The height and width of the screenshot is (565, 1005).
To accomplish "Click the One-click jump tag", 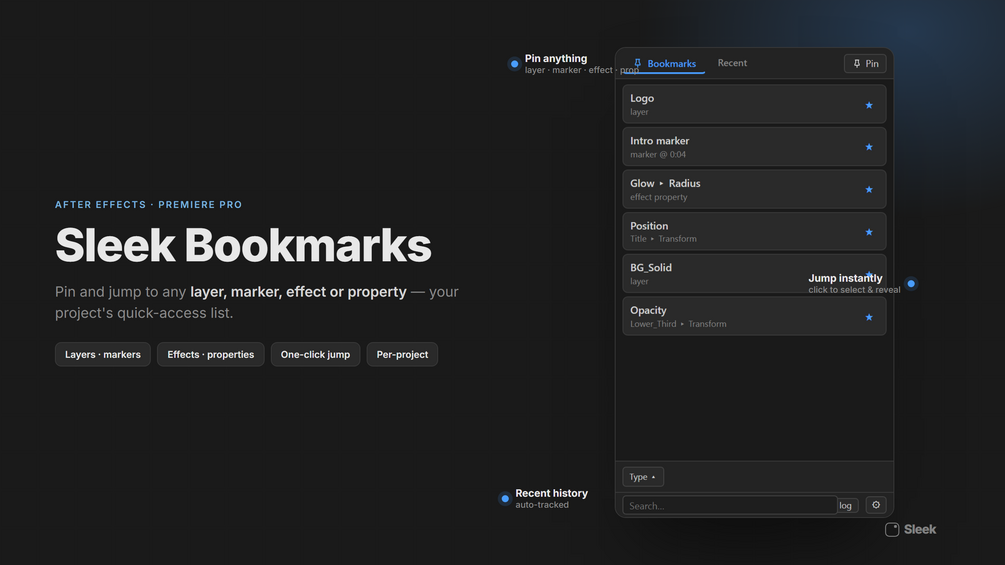I will [x=315, y=354].
